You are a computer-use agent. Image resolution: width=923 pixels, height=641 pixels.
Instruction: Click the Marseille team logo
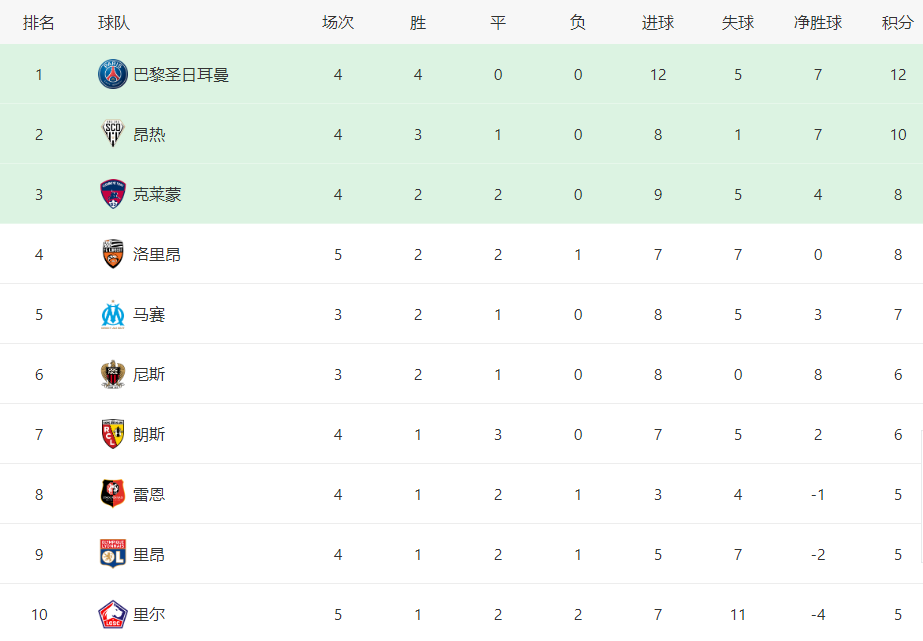pos(112,315)
